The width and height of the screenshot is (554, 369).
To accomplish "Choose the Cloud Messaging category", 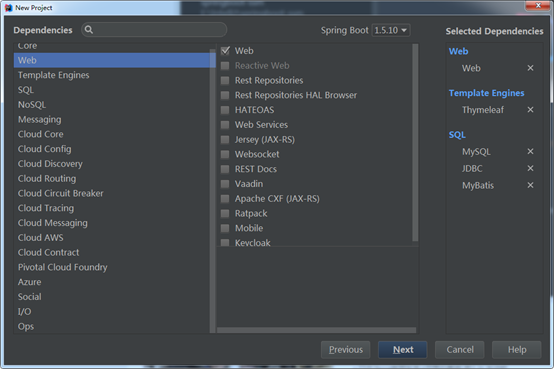I will pyautogui.click(x=113, y=223).
